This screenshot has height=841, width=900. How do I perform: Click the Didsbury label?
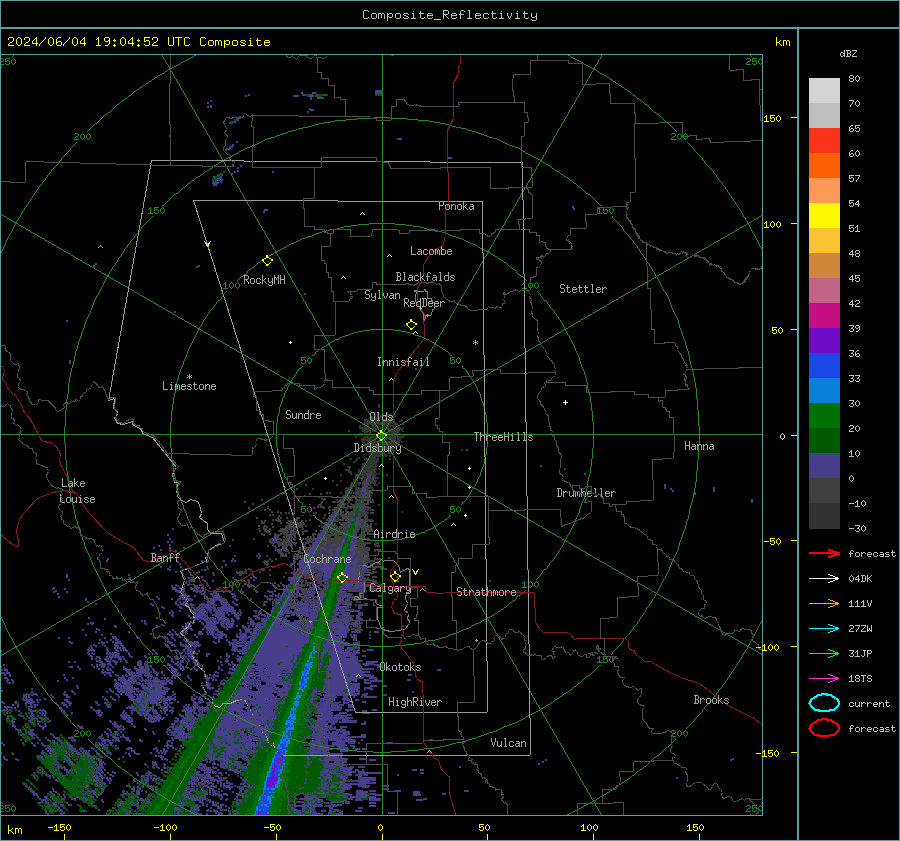377,448
